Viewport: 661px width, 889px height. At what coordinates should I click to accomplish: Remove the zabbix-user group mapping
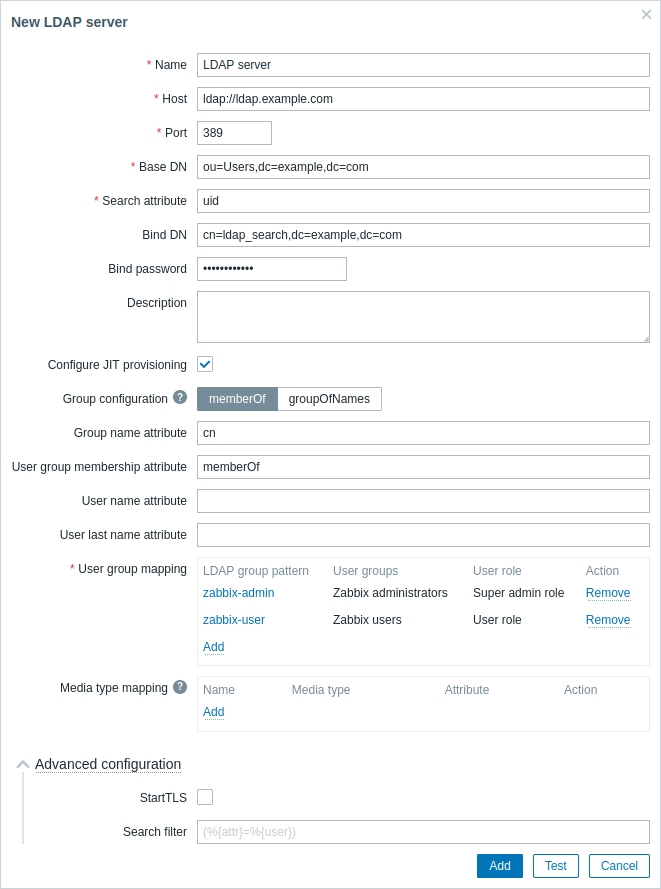[x=608, y=620]
